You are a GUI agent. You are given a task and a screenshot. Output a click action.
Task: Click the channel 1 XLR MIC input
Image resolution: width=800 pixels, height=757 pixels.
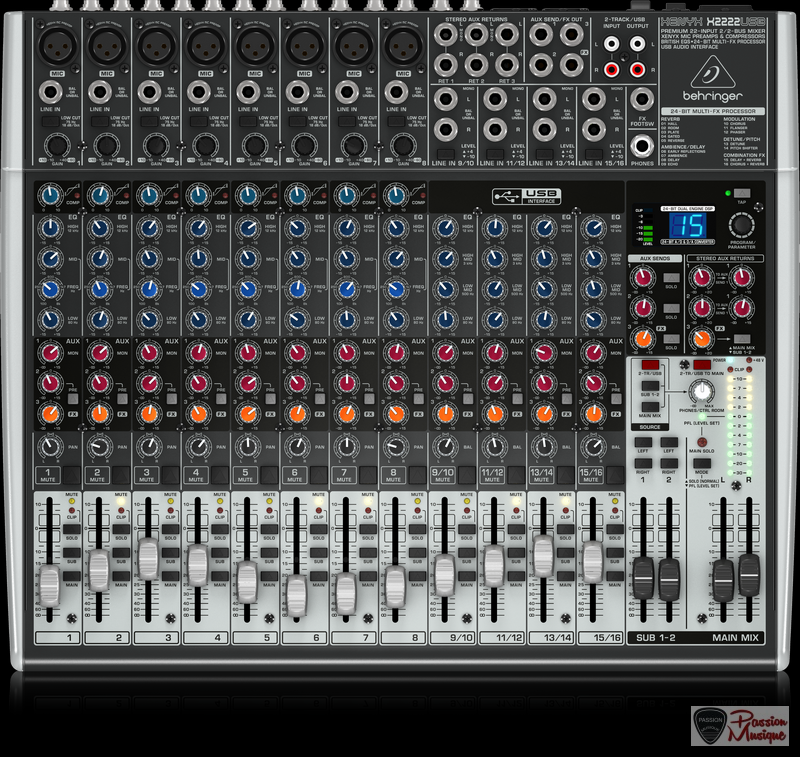click(57, 46)
